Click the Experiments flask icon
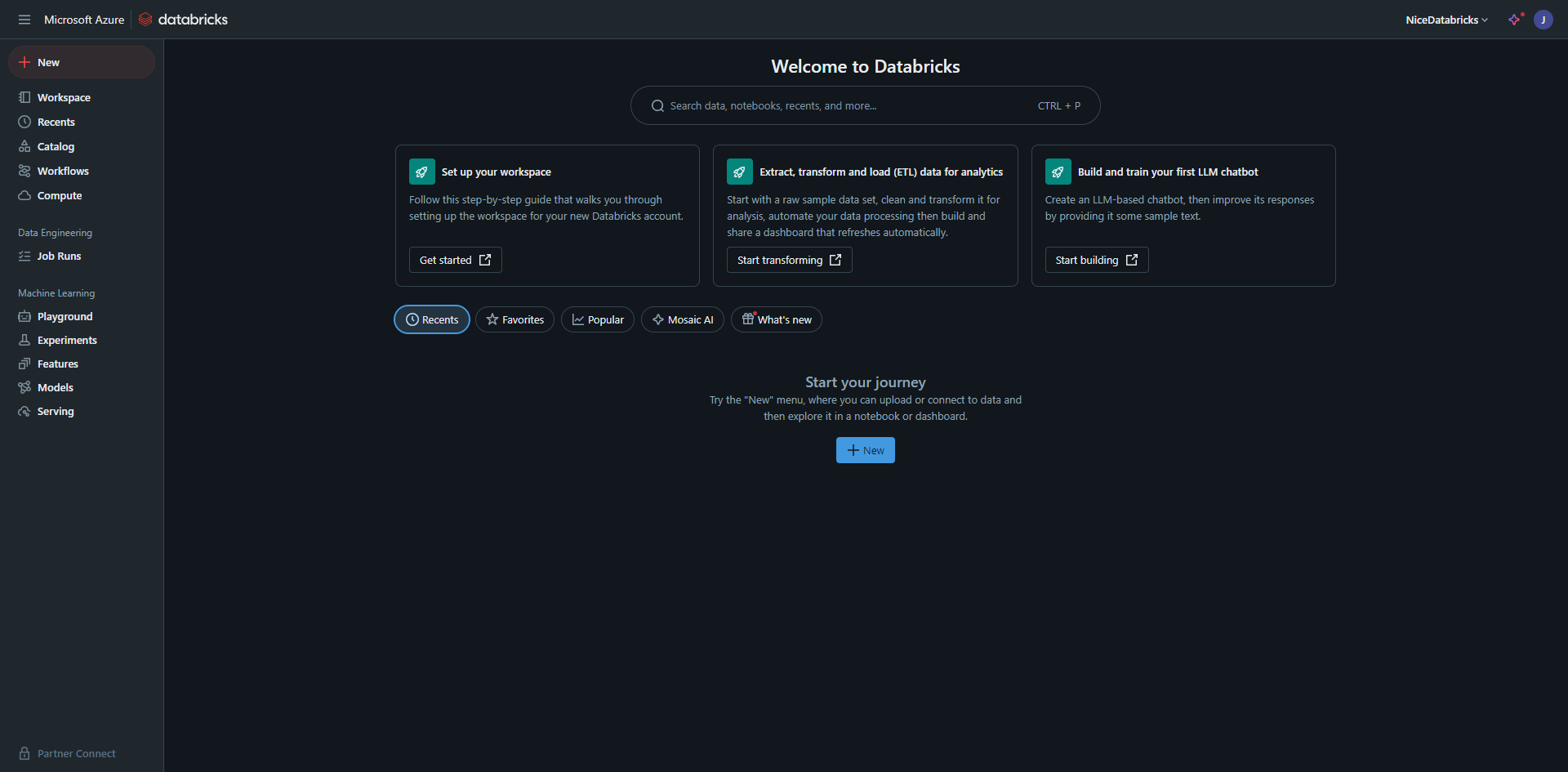1568x772 pixels. [x=24, y=340]
